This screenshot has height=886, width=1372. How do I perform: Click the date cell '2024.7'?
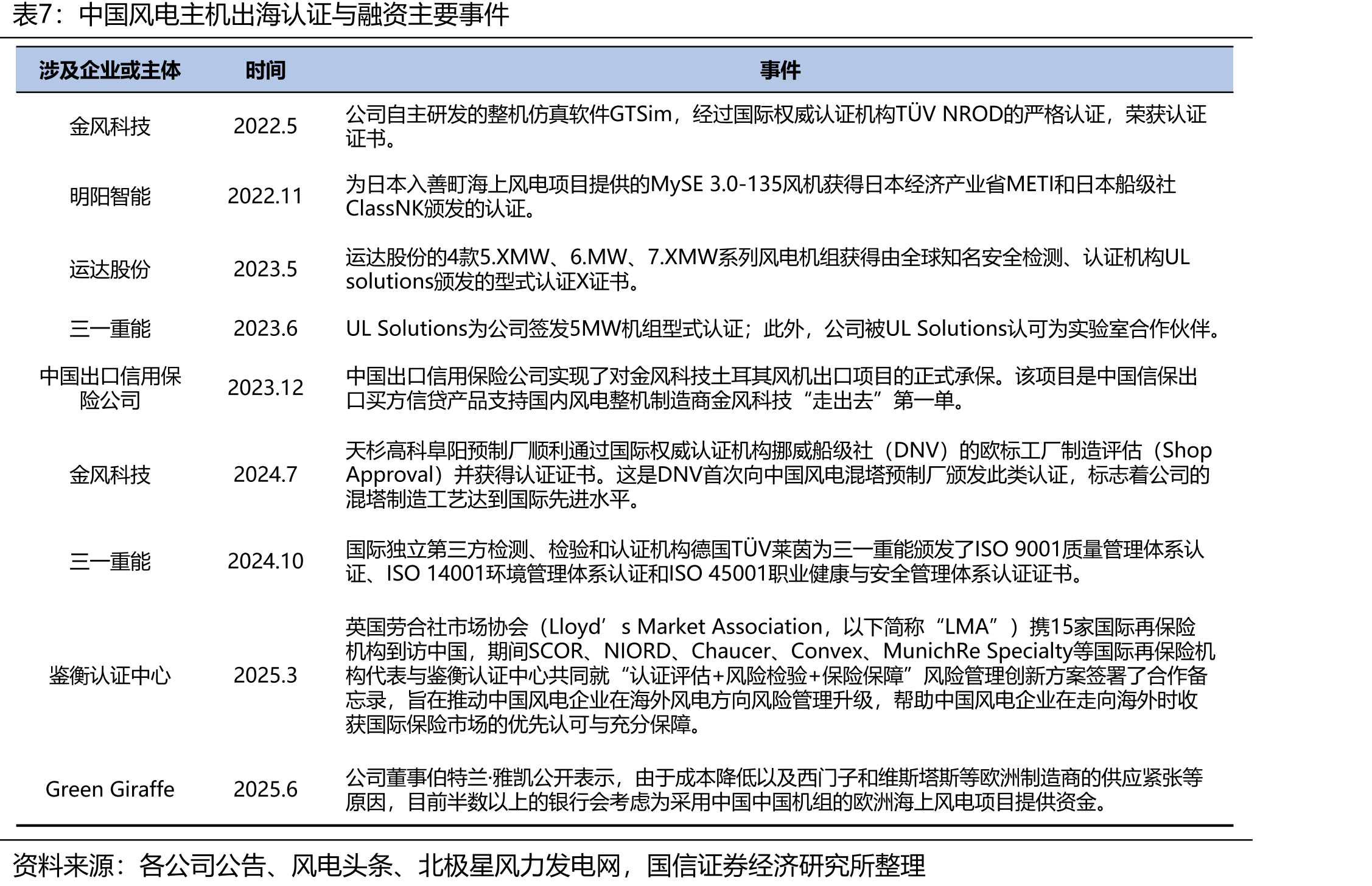265,475
